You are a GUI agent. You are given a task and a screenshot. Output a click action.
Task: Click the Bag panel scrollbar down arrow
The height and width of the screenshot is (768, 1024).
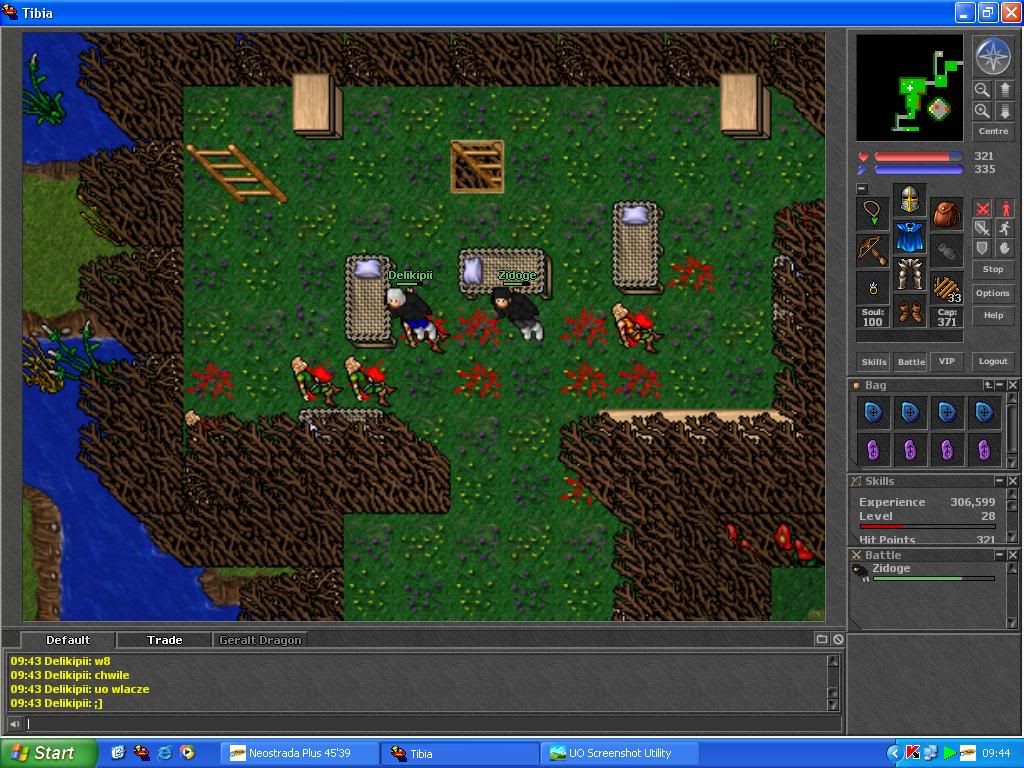[x=1012, y=462]
